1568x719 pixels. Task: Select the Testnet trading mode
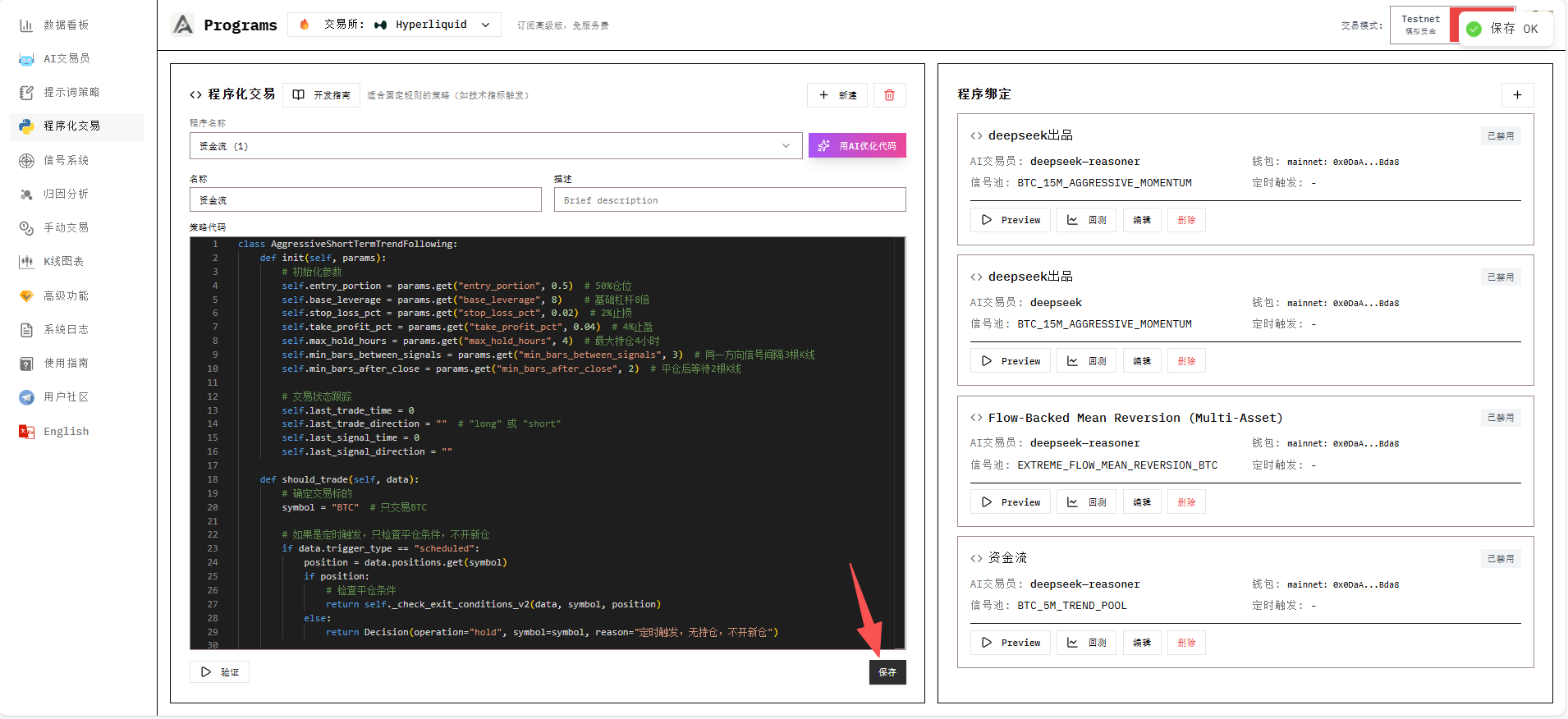[1420, 25]
